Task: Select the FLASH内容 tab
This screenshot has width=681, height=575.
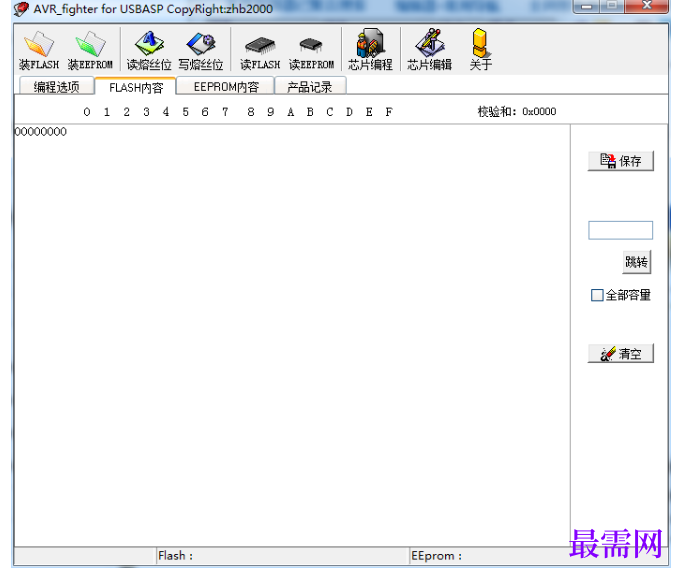Action: (x=136, y=87)
